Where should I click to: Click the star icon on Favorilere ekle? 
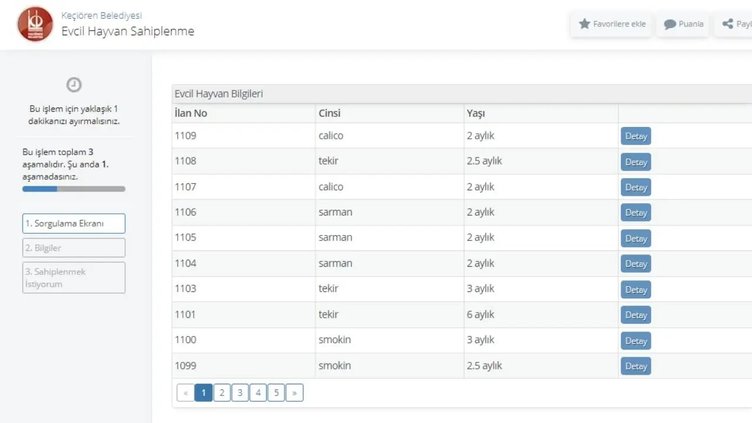point(585,24)
